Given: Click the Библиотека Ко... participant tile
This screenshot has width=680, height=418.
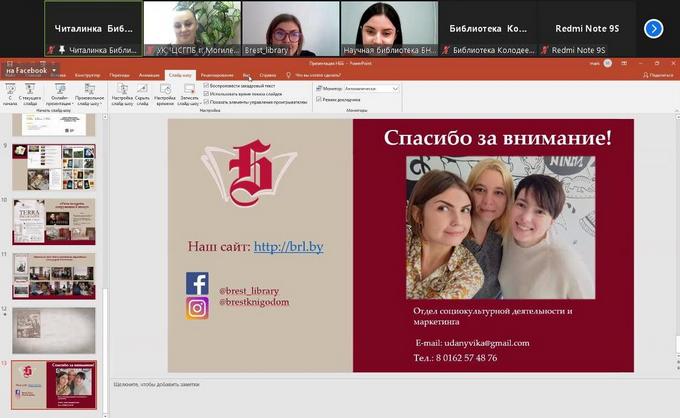Looking at the screenshot, I should (x=488, y=29).
